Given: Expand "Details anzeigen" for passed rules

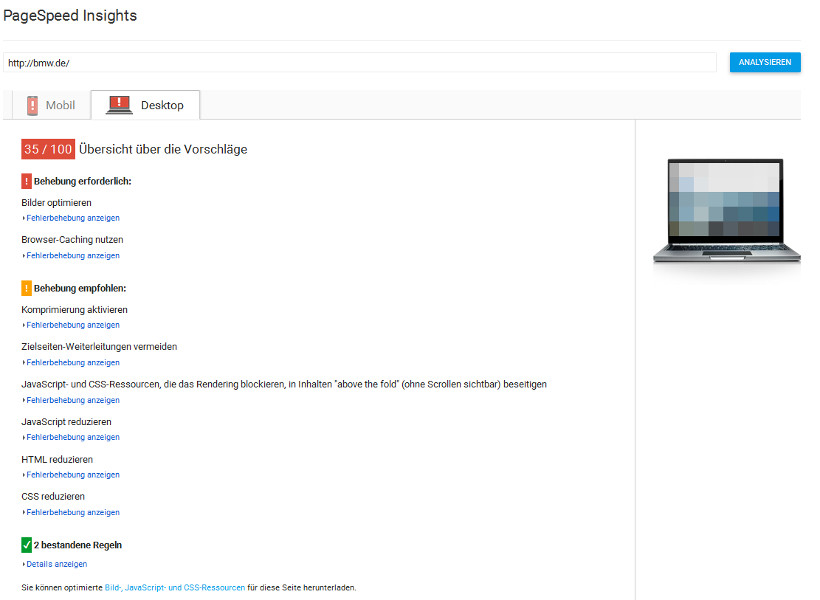Looking at the screenshot, I should pos(54,563).
